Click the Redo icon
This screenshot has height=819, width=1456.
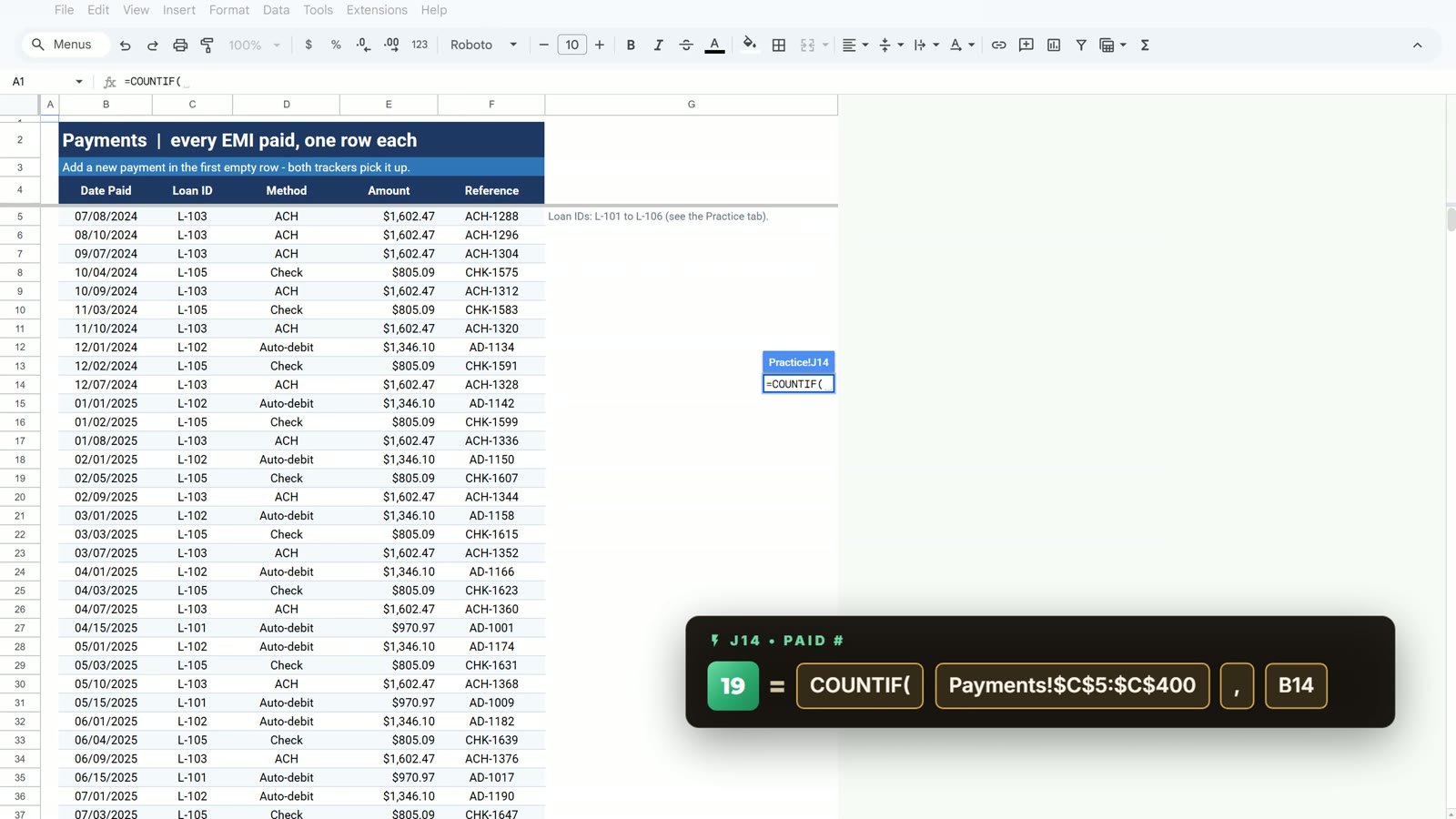(x=153, y=45)
